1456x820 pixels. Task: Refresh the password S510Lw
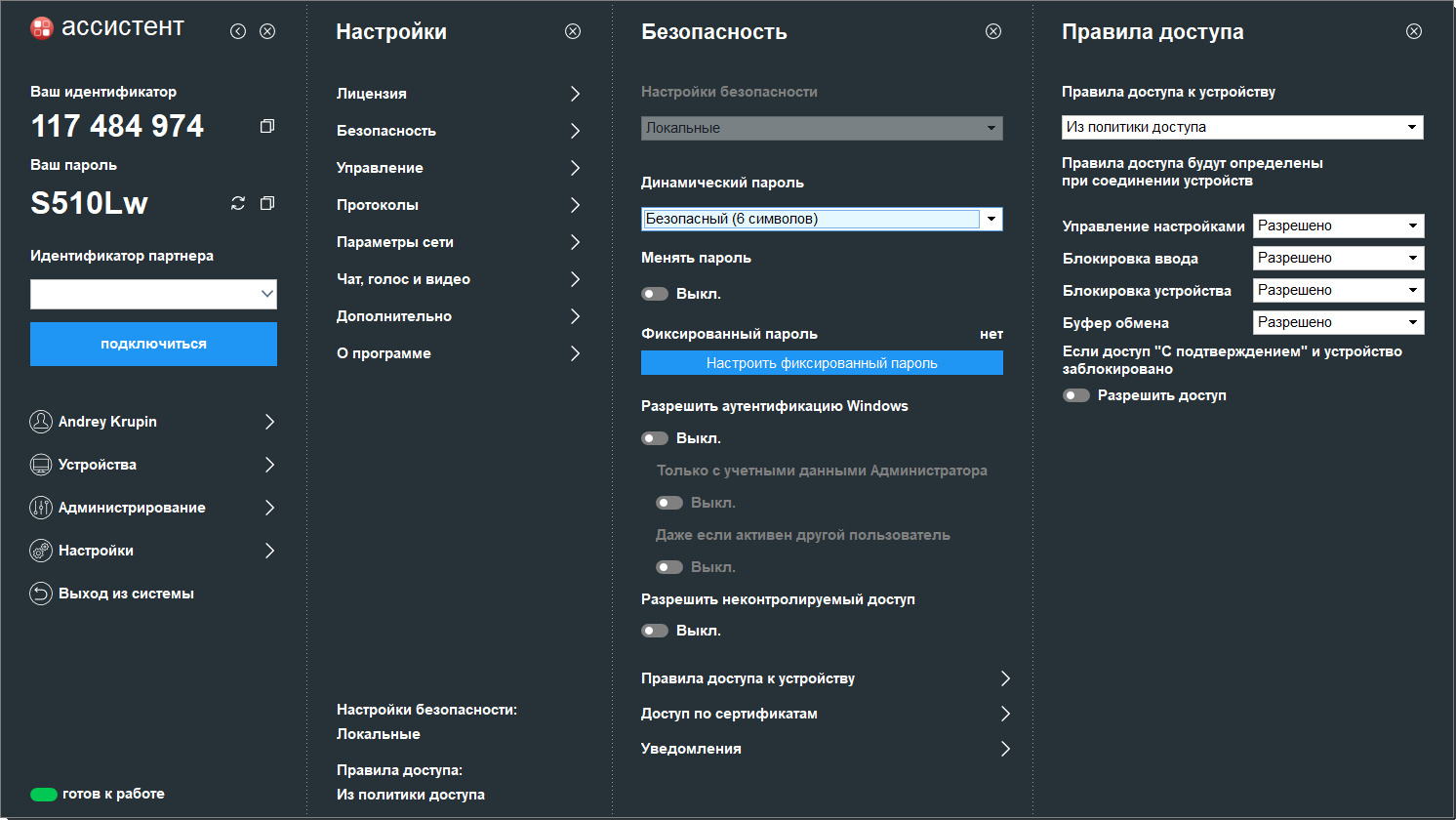(237, 203)
